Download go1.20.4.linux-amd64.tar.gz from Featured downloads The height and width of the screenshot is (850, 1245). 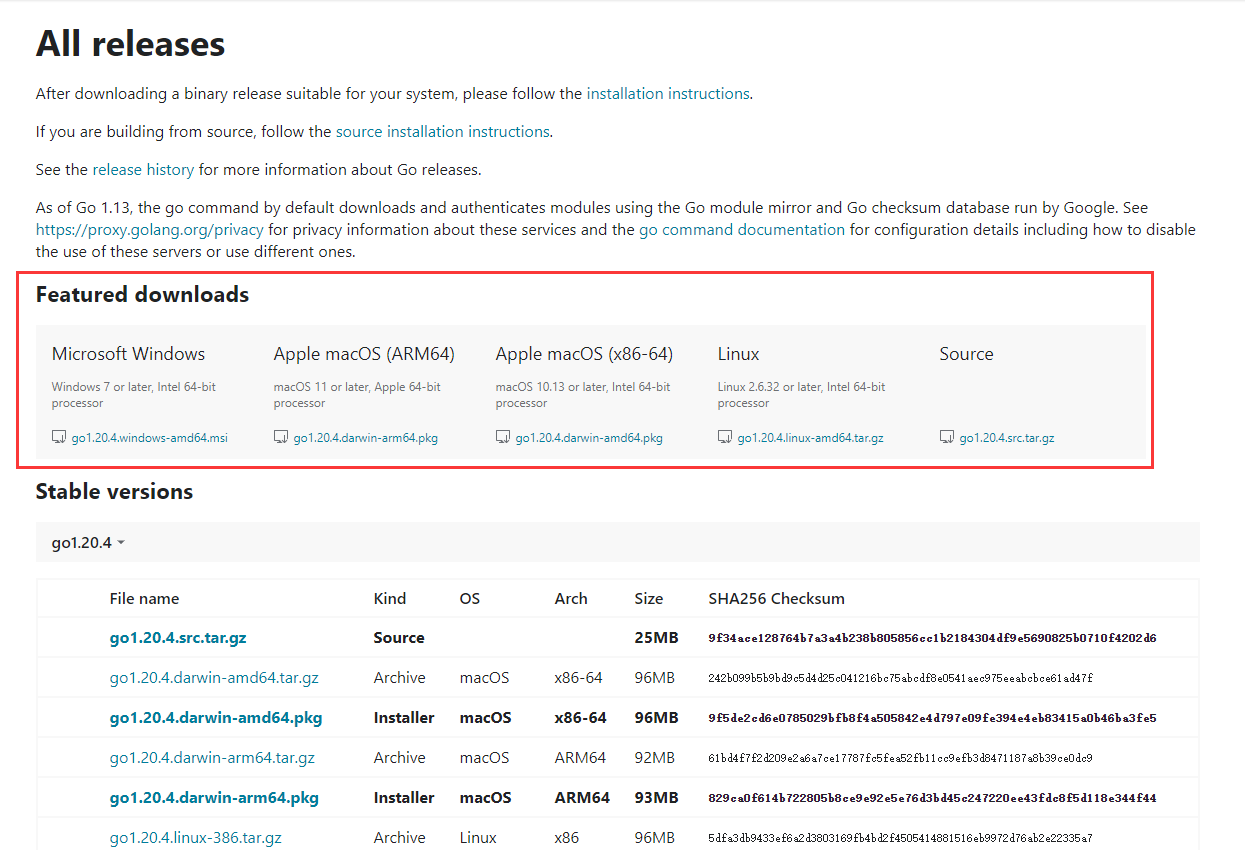click(811, 437)
